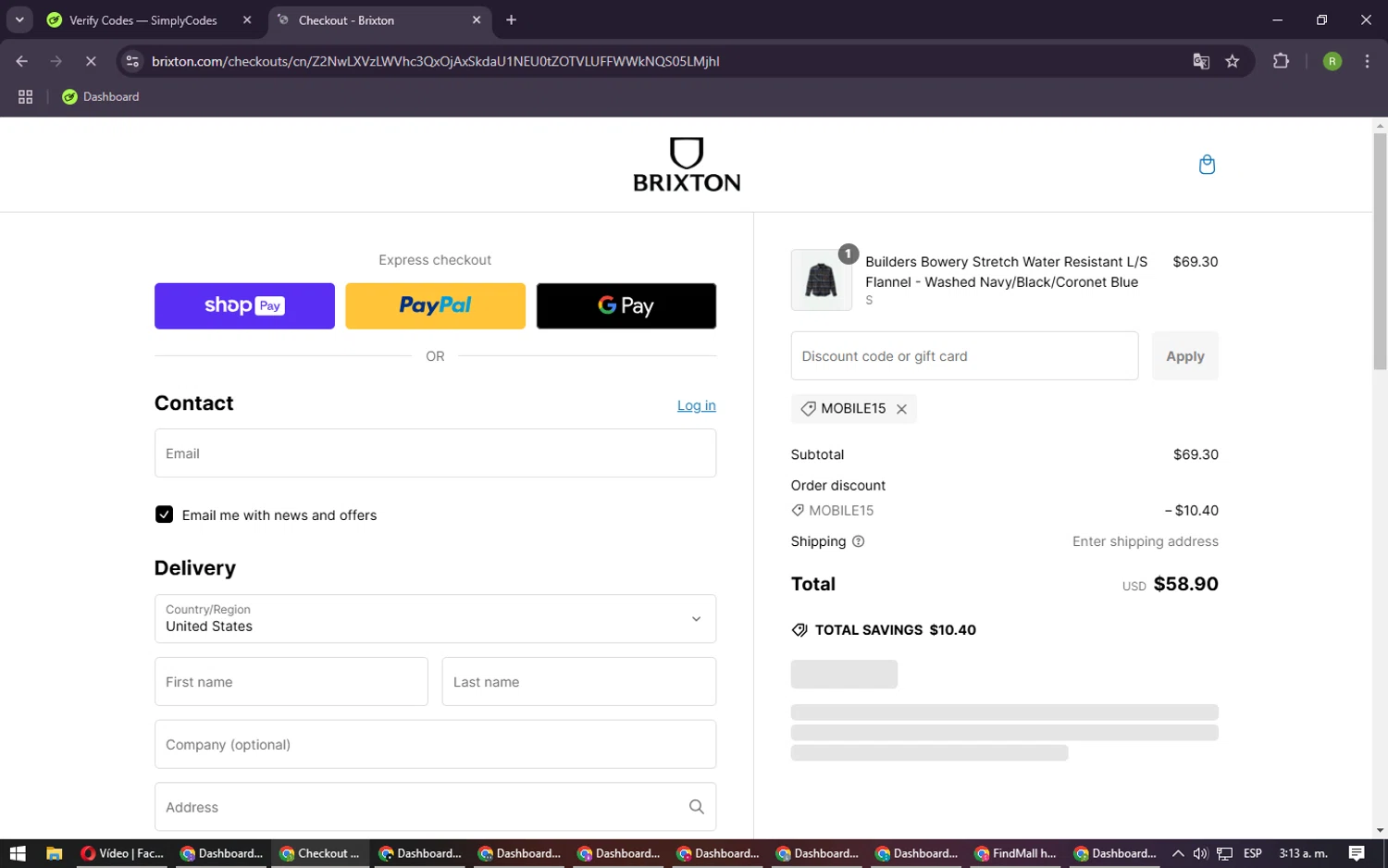Click the ESP keyboard language indicator
Viewport: 1388px width, 868px height.
[1253, 853]
